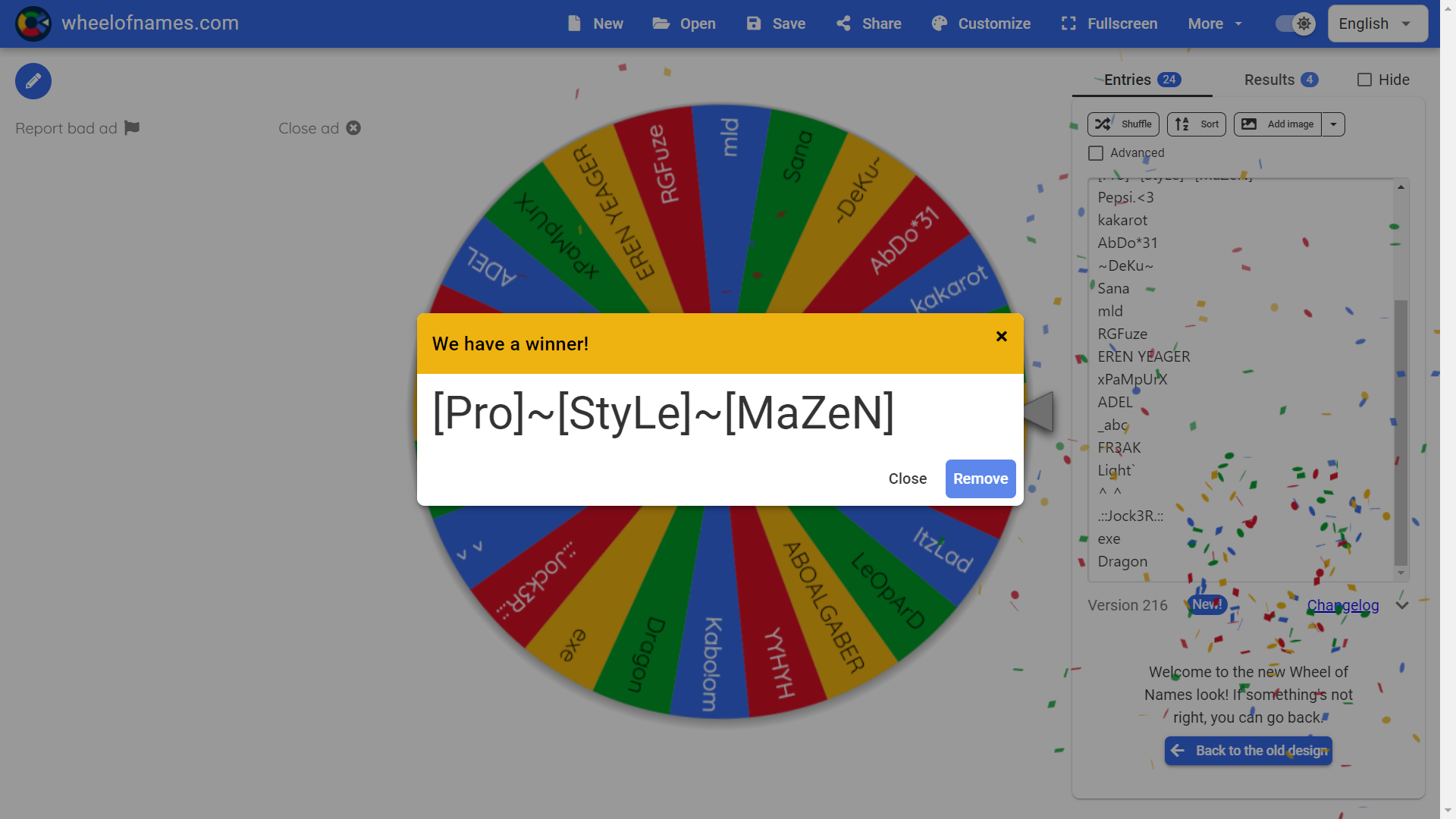1456x819 pixels.
Task: Click the blue pencil edit icon
Action: pyautogui.click(x=33, y=81)
